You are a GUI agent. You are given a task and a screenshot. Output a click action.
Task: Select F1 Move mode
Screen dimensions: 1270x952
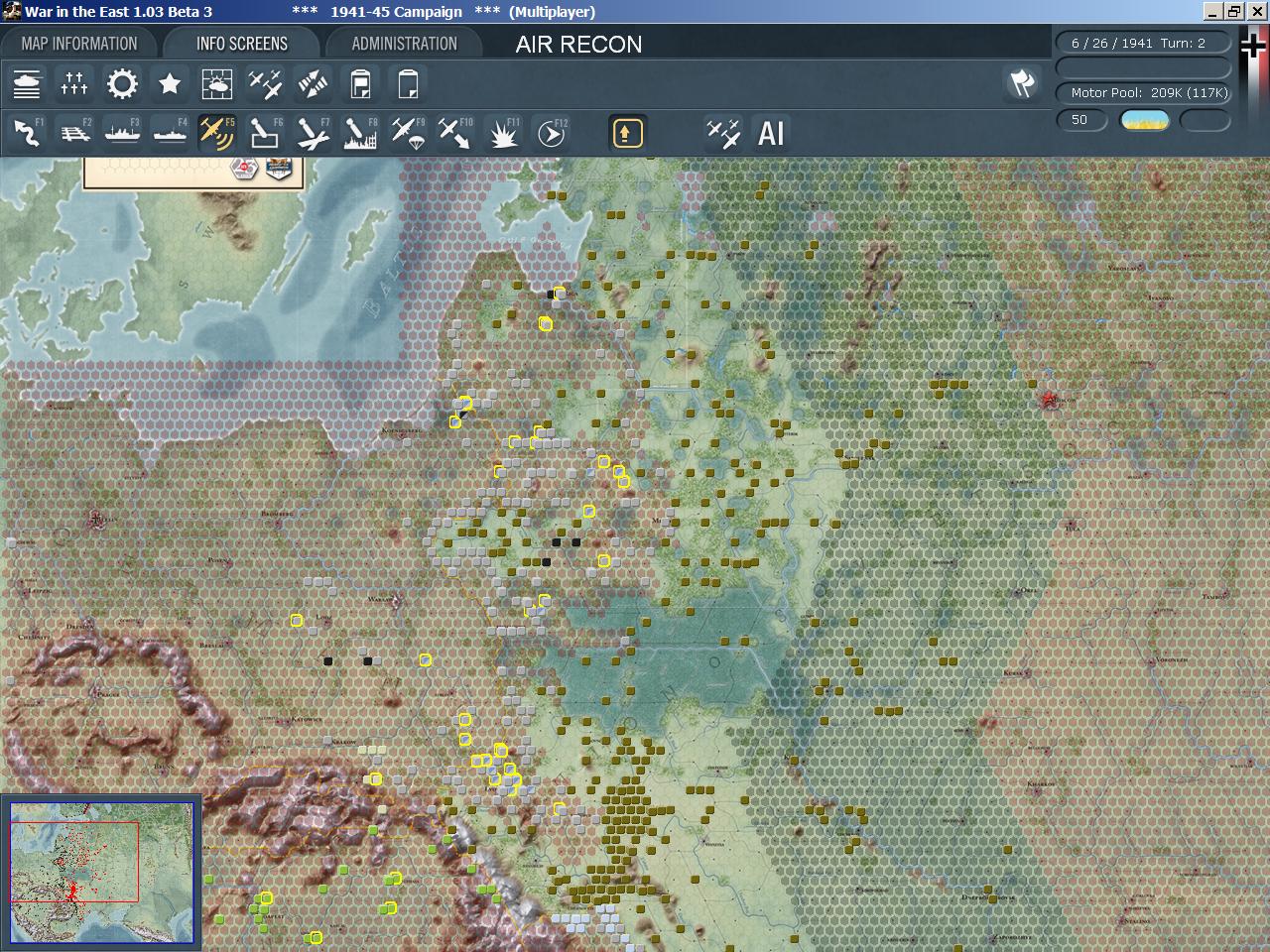tap(27, 133)
